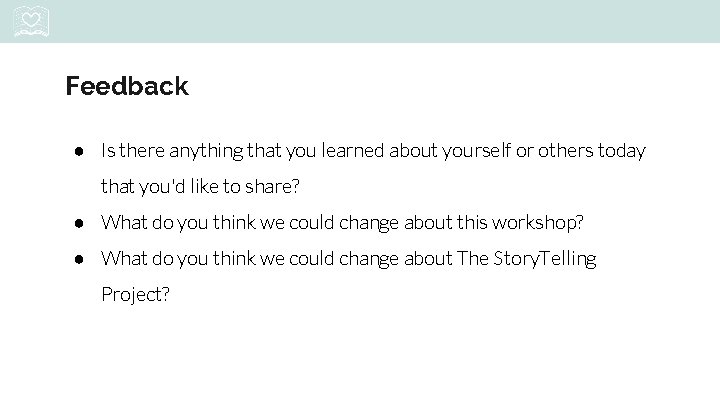Click the word 'learned' in the first bullet
This screenshot has height=405, width=720.
pos(351,151)
